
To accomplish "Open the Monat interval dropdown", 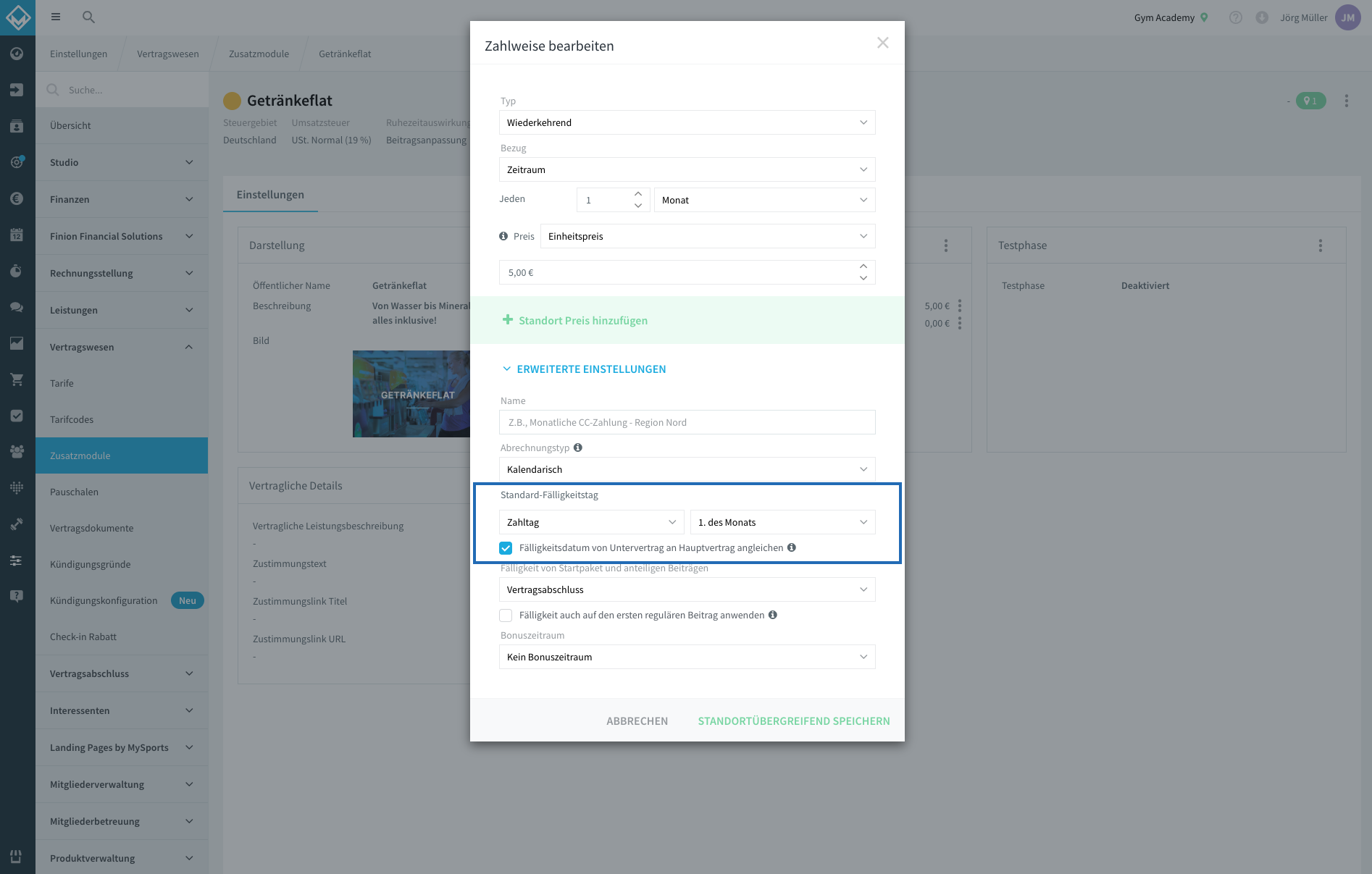I will click(x=764, y=200).
